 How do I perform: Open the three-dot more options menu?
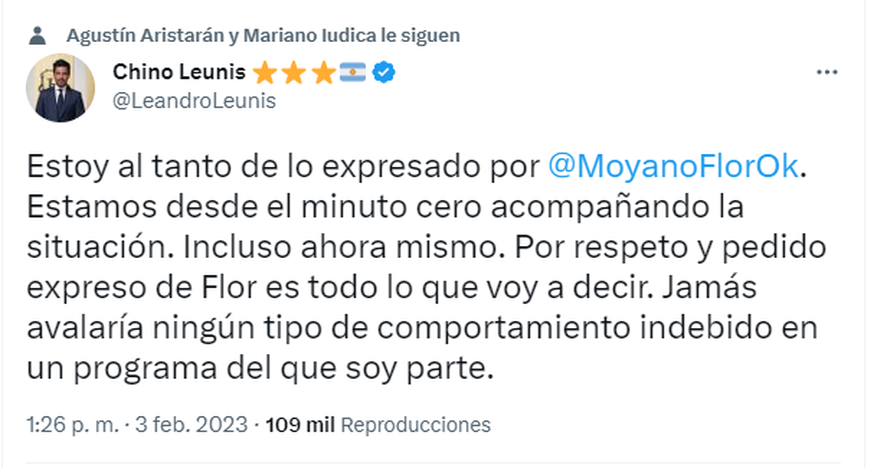(827, 73)
